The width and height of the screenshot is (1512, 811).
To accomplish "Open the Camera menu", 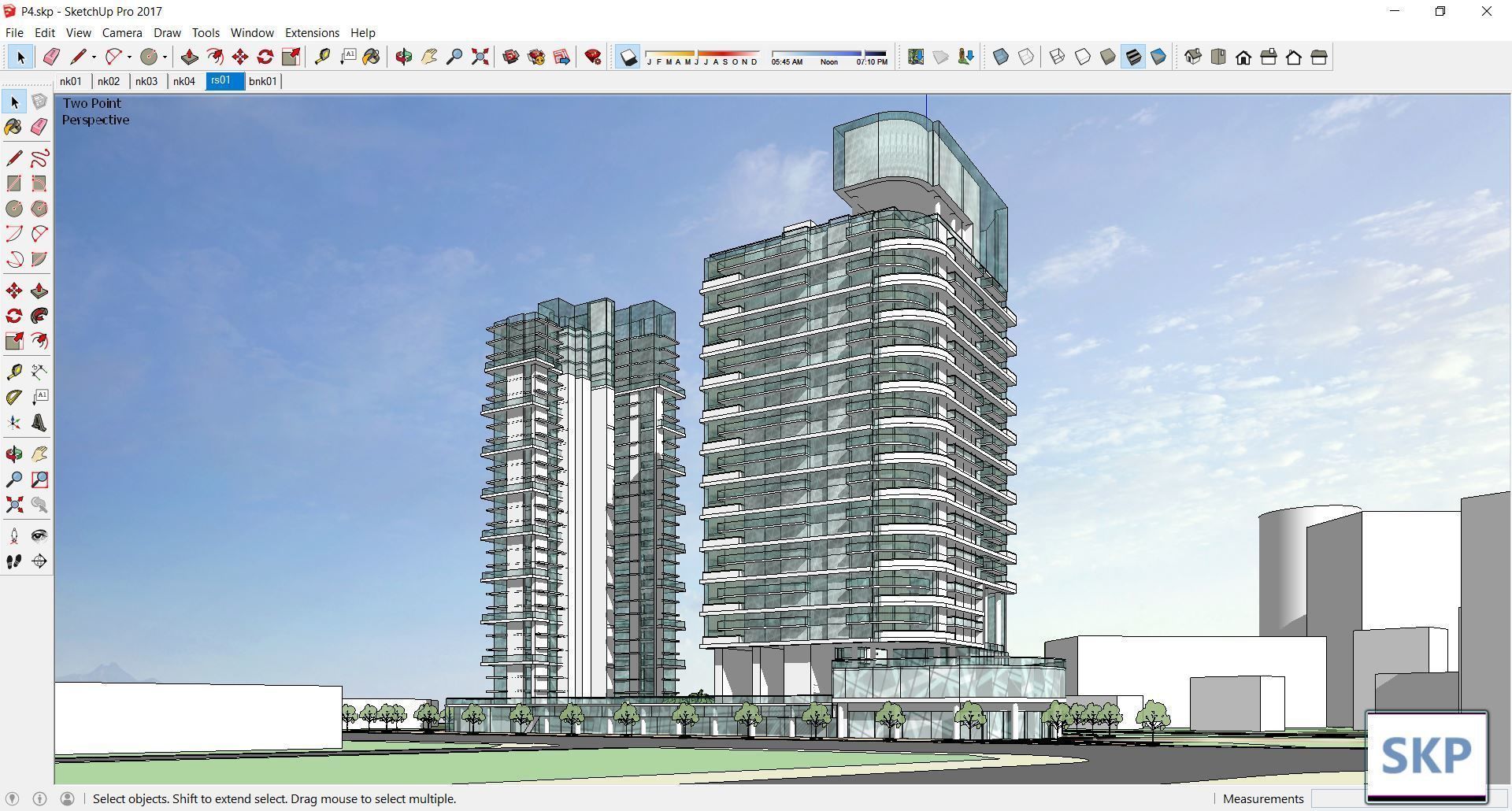I will (122, 32).
